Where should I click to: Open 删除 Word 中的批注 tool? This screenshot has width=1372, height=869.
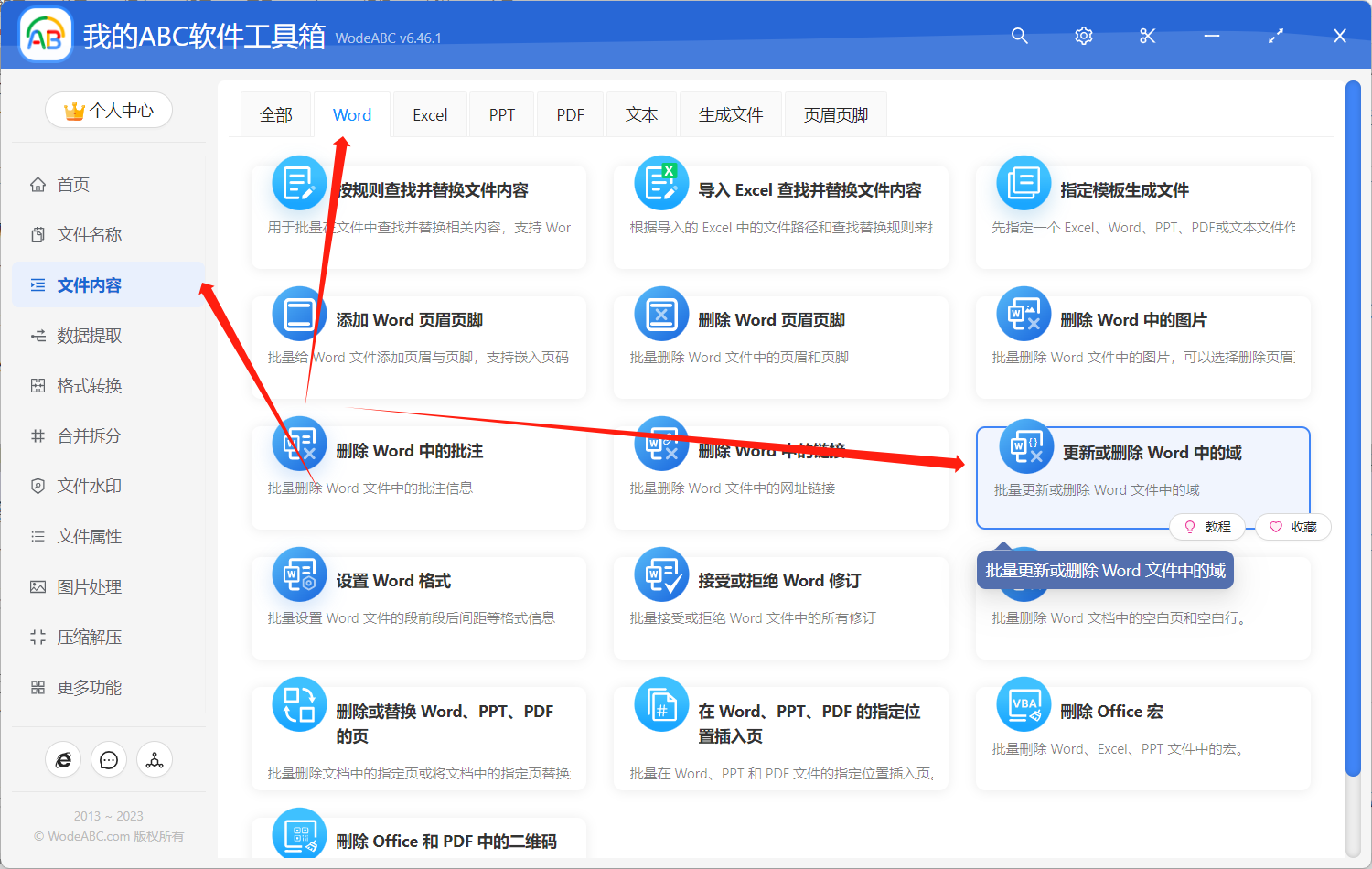pyautogui.click(x=418, y=476)
